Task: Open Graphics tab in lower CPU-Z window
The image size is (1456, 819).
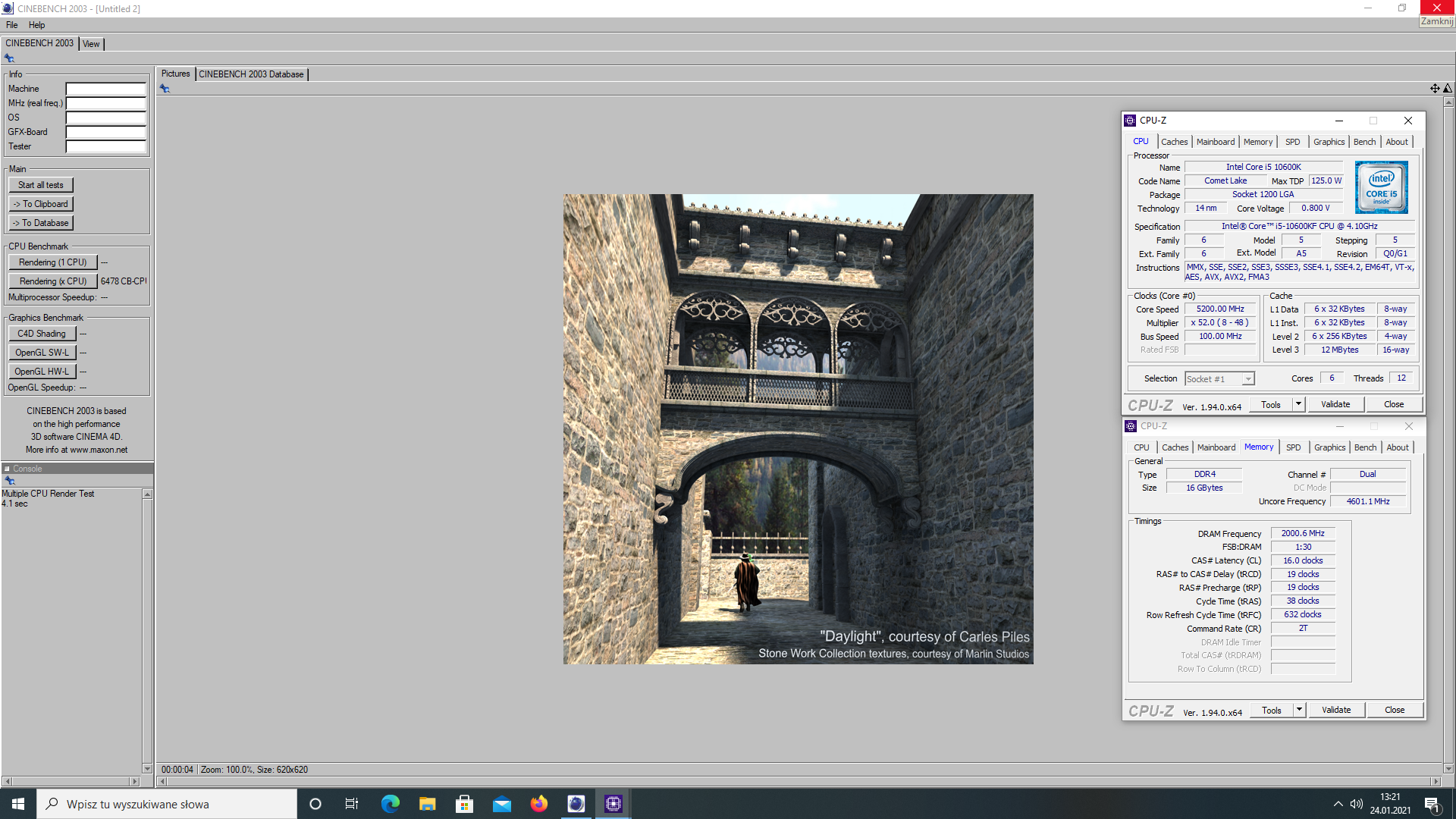Action: coord(1329,447)
